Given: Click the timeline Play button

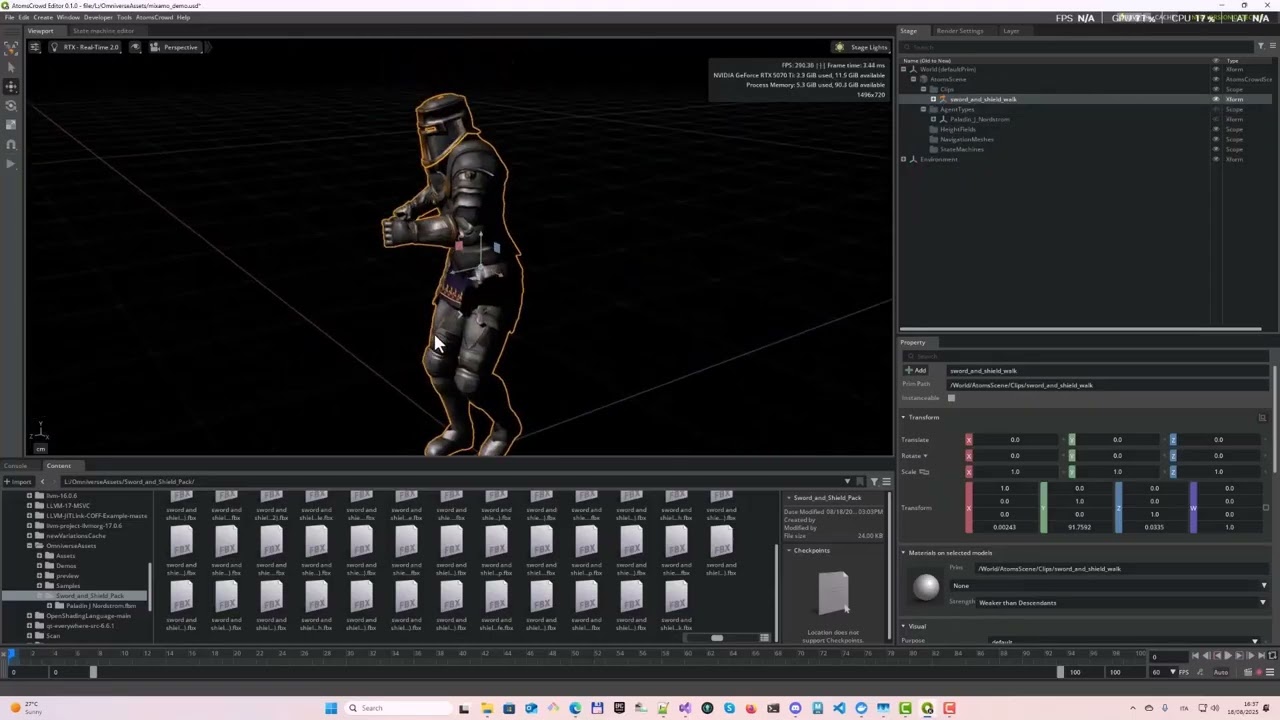Looking at the screenshot, I should click(x=1228, y=656).
